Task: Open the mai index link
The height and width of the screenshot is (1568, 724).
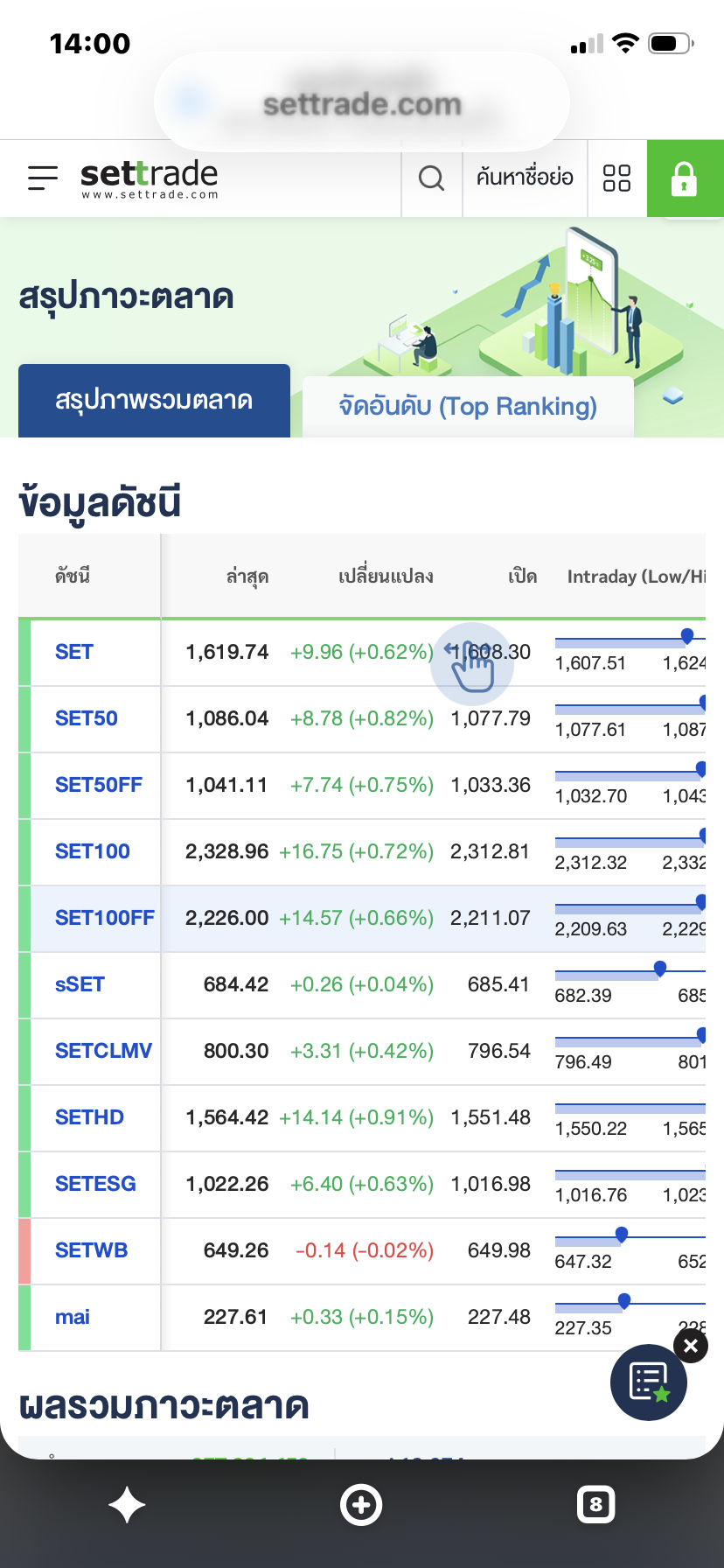Action: (73, 1317)
